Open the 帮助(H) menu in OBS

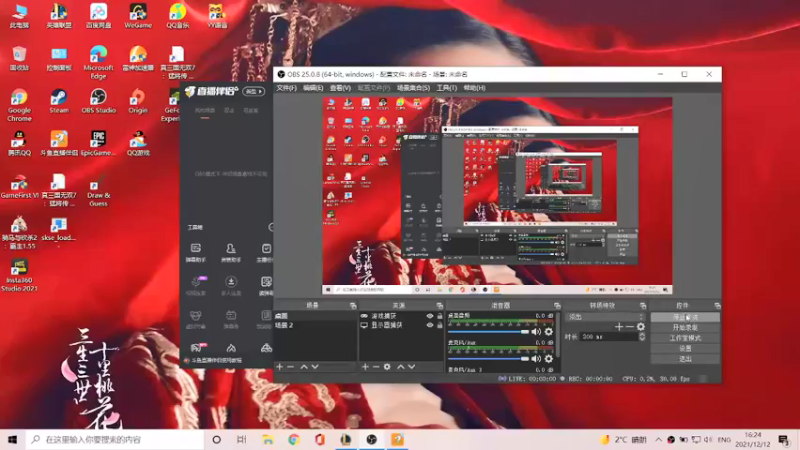point(474,88)
